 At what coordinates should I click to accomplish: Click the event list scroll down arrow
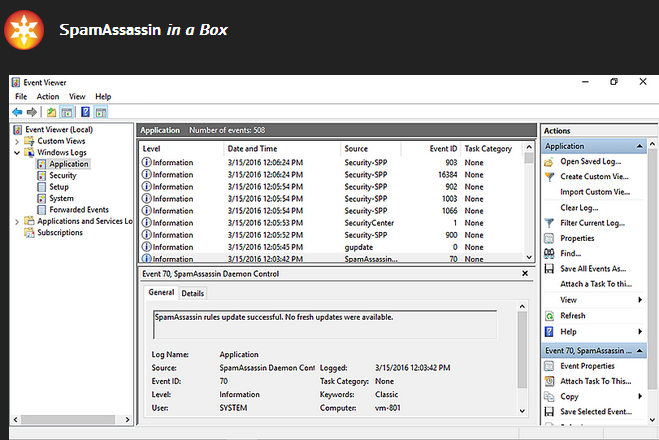529,257
